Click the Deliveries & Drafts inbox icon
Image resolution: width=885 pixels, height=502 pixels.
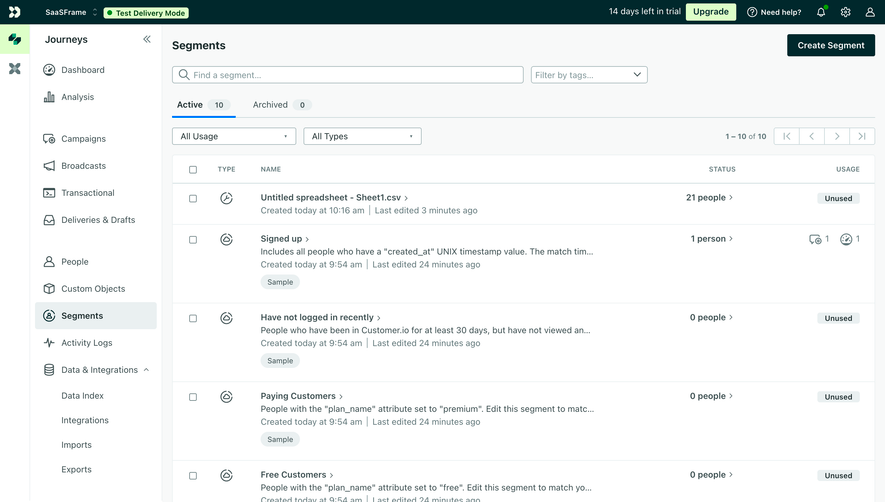tap(49, 220)
